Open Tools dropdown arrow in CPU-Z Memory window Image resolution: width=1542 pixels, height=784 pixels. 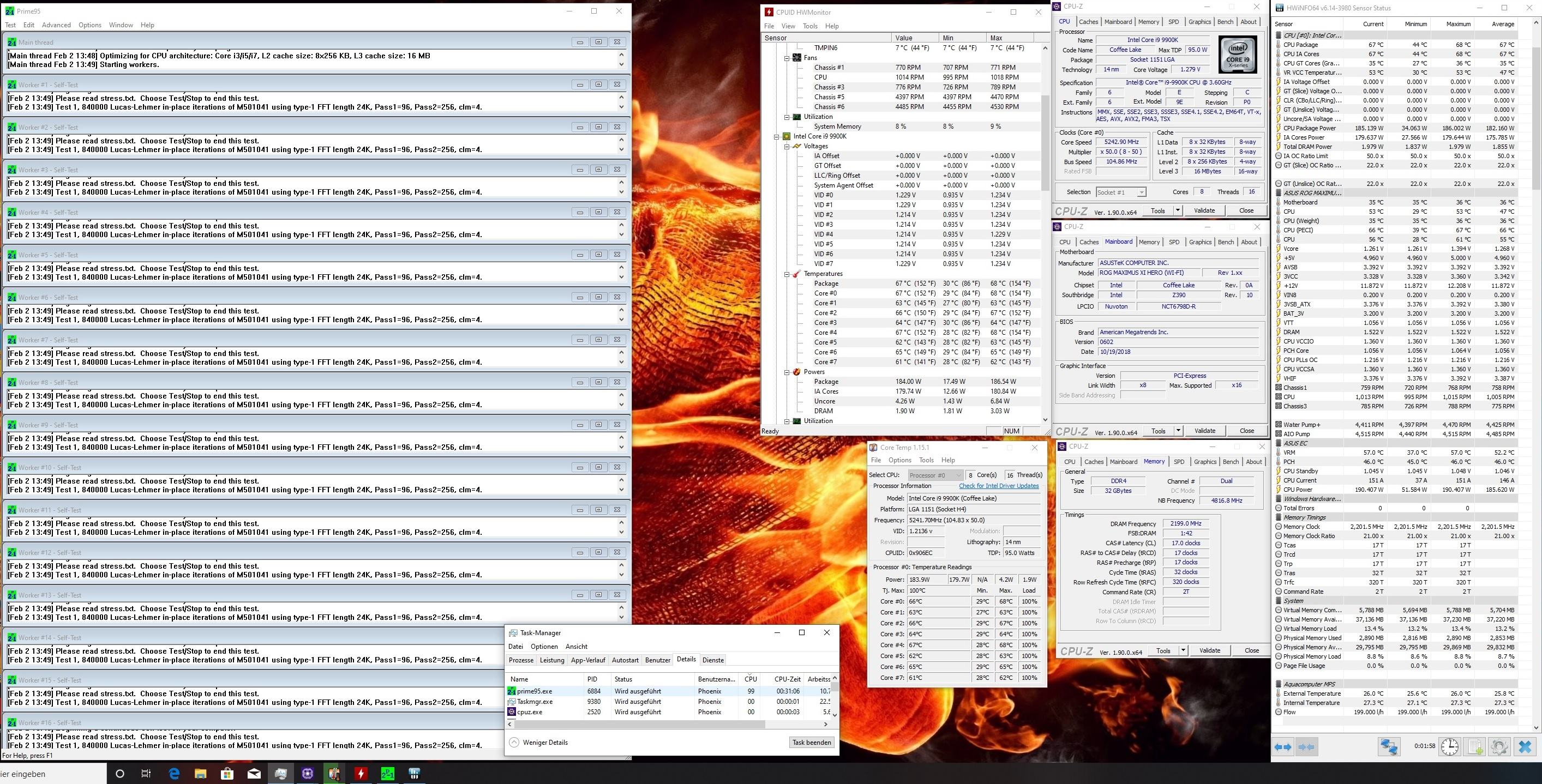pos(1183,650)
